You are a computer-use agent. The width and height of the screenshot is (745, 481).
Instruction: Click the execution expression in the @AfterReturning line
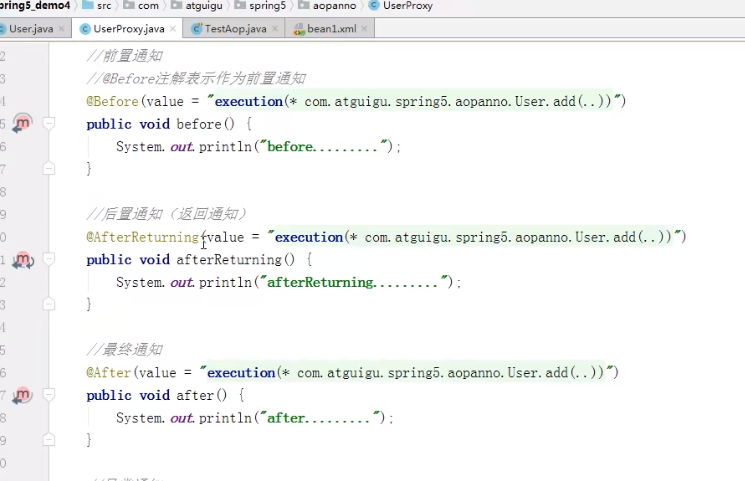[474, 237]
